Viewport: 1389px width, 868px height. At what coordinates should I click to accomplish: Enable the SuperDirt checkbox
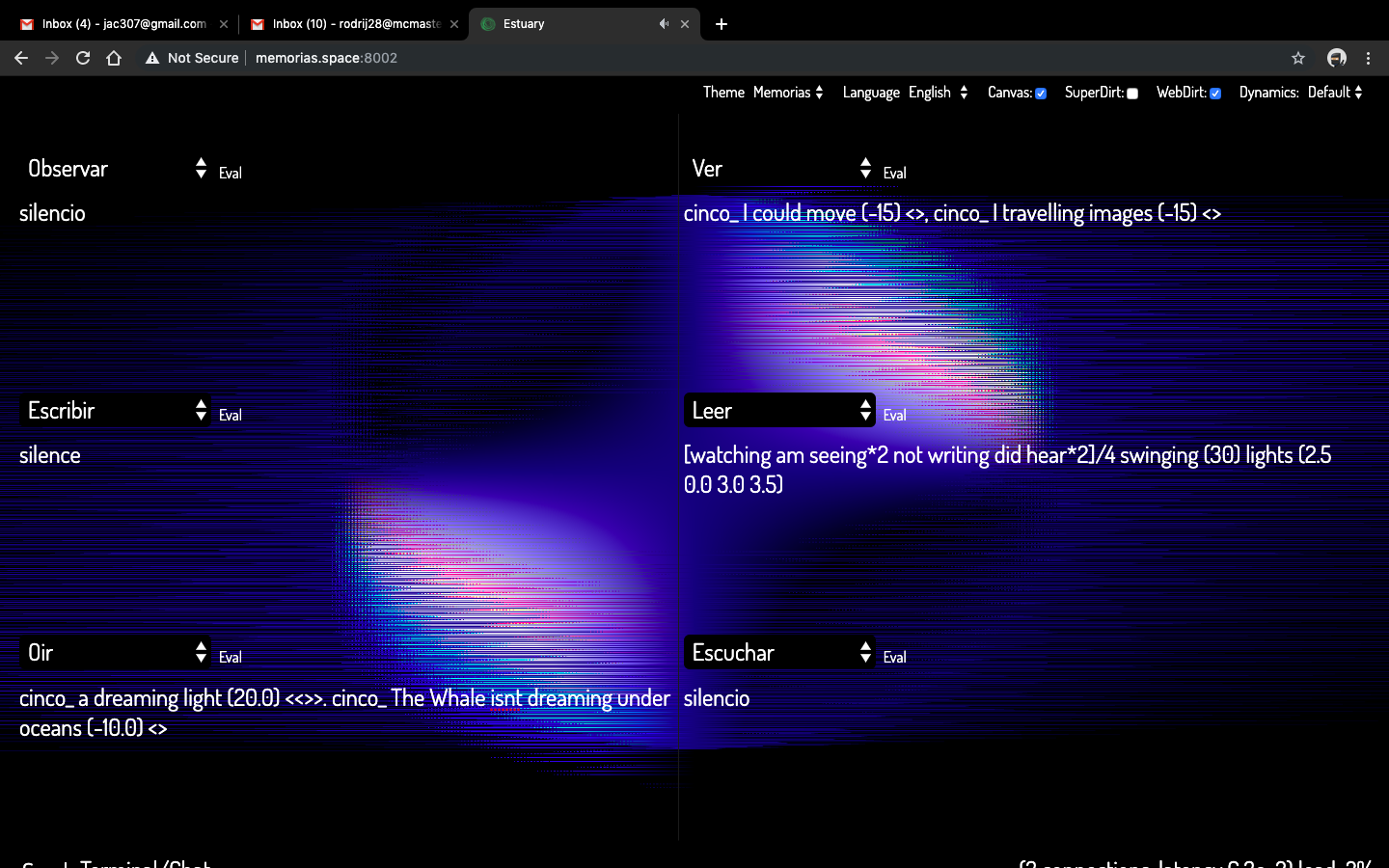click(x=1132, y=94)
